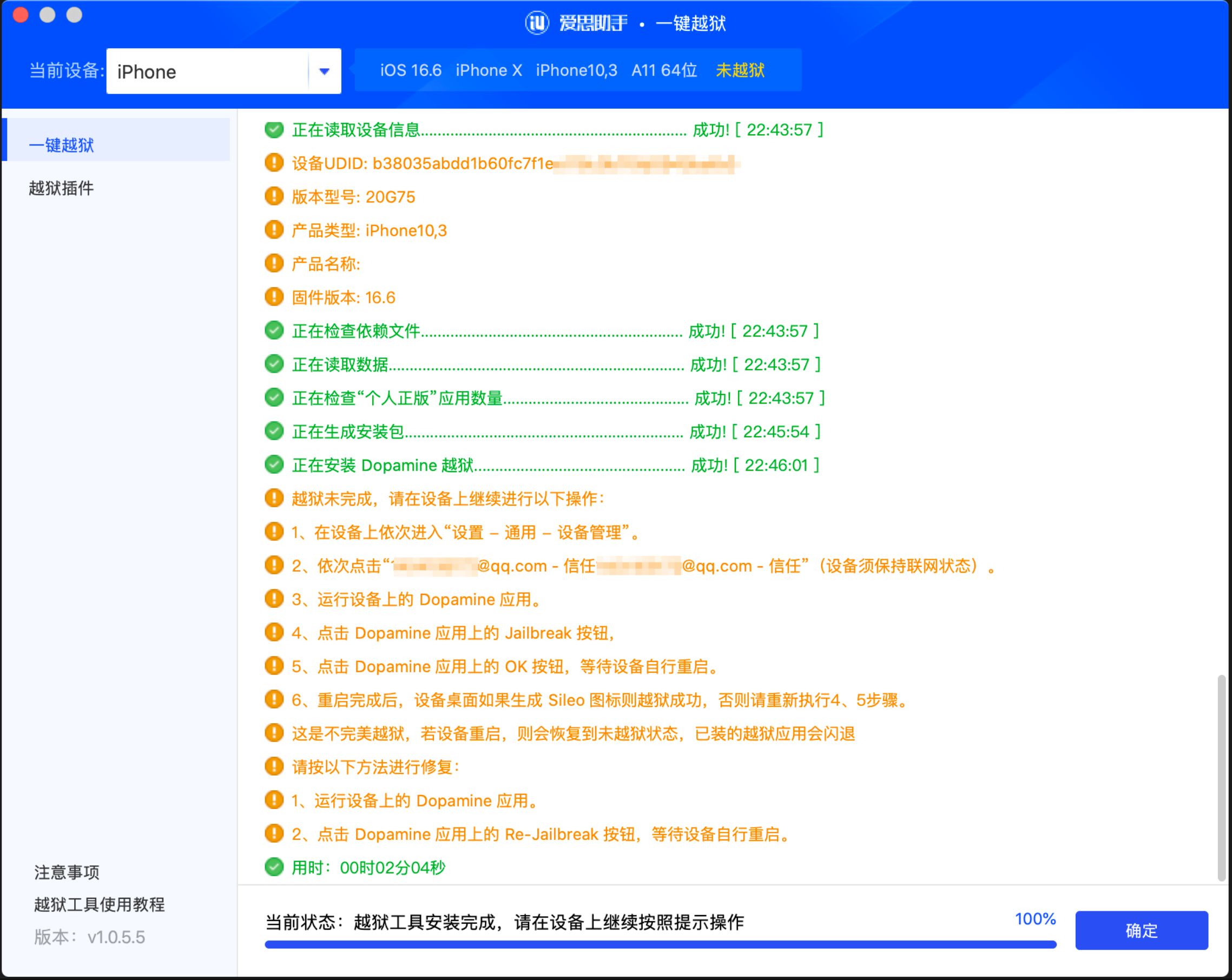Click green check icon beside 用时 line

[x=274, y=868]
